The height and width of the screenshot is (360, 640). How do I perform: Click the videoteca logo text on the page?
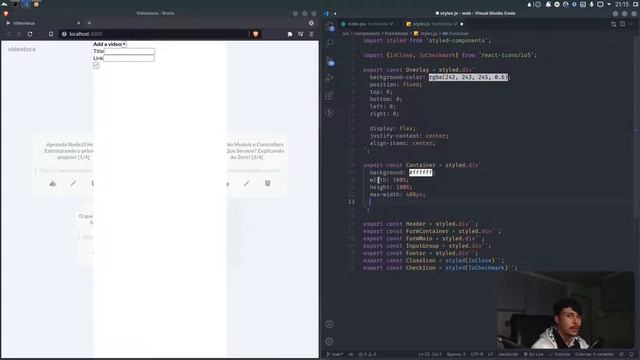(x=22, y=49)
